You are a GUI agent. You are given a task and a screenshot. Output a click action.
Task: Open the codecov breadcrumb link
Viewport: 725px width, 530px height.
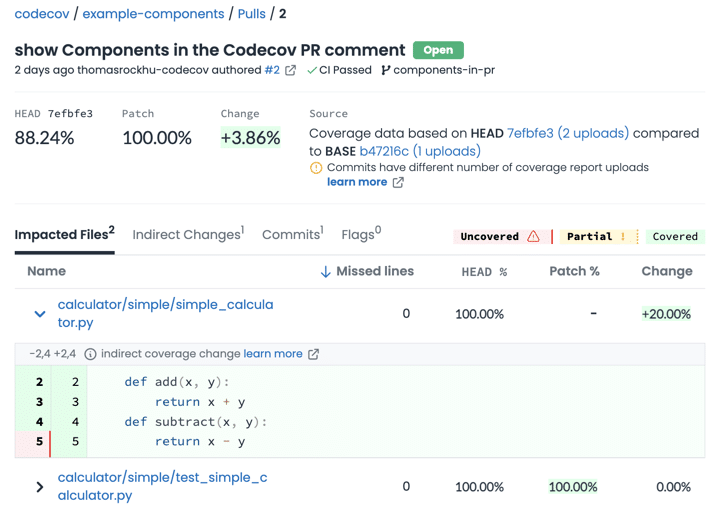[42, 14]
